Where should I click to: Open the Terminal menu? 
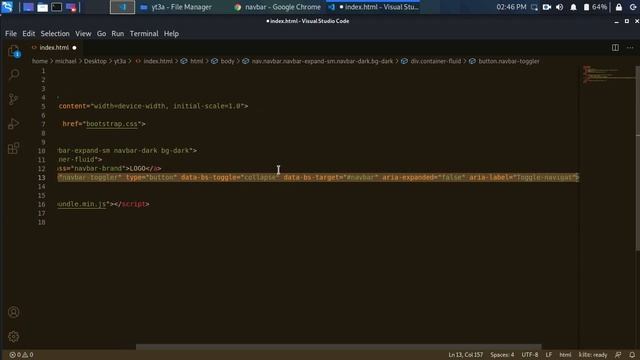144,33
